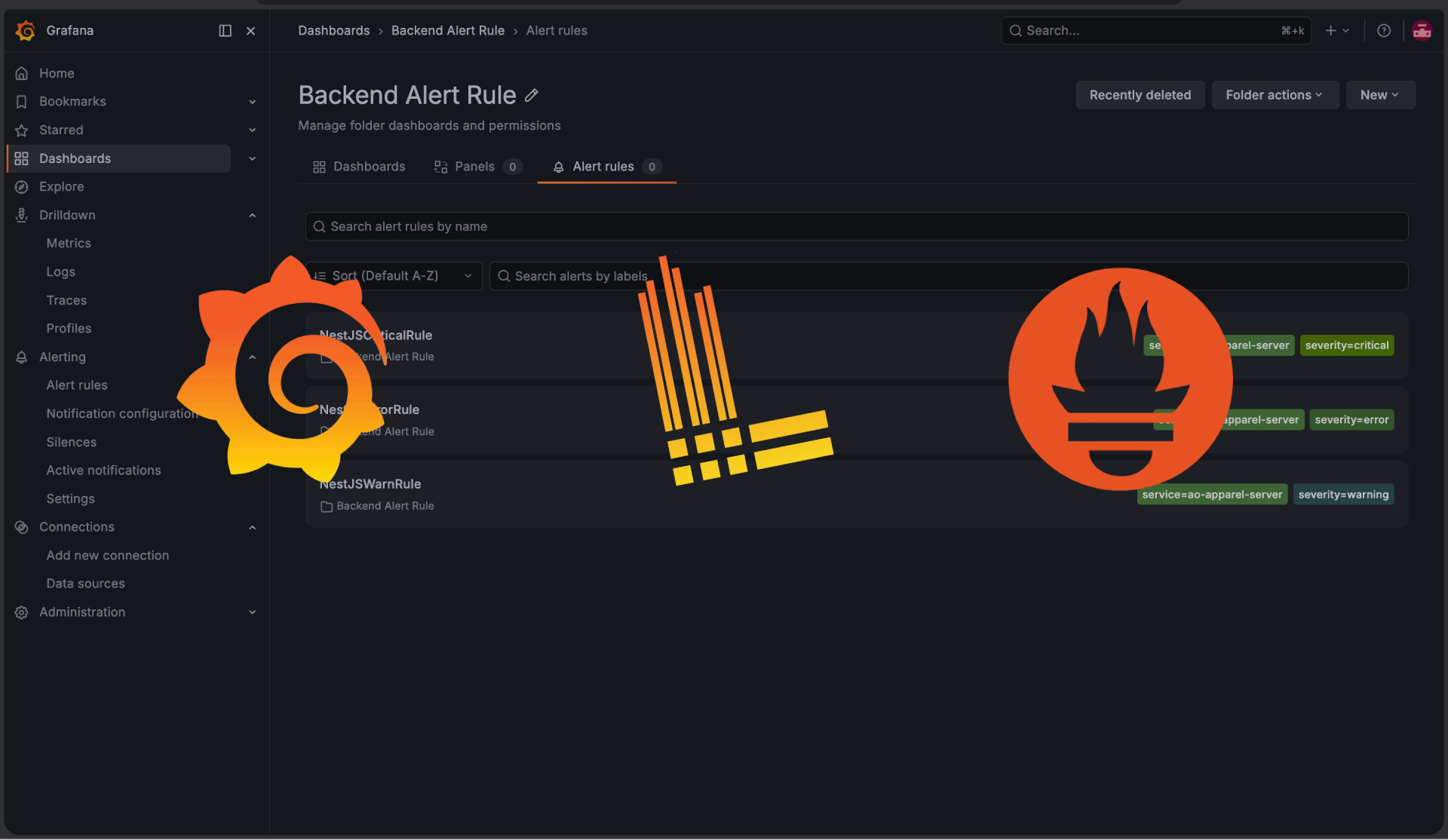Open the NestJSWarnRule alert rule
The image size is (1448, 840).
[370, 484]
